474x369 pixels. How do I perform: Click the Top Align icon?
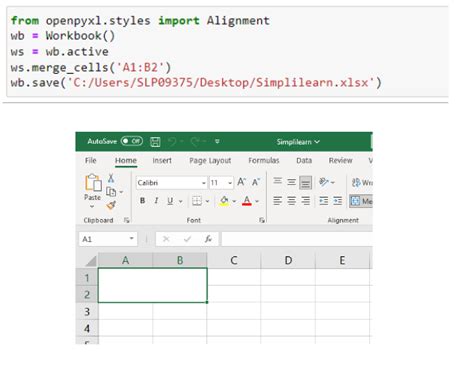[277, 182]
